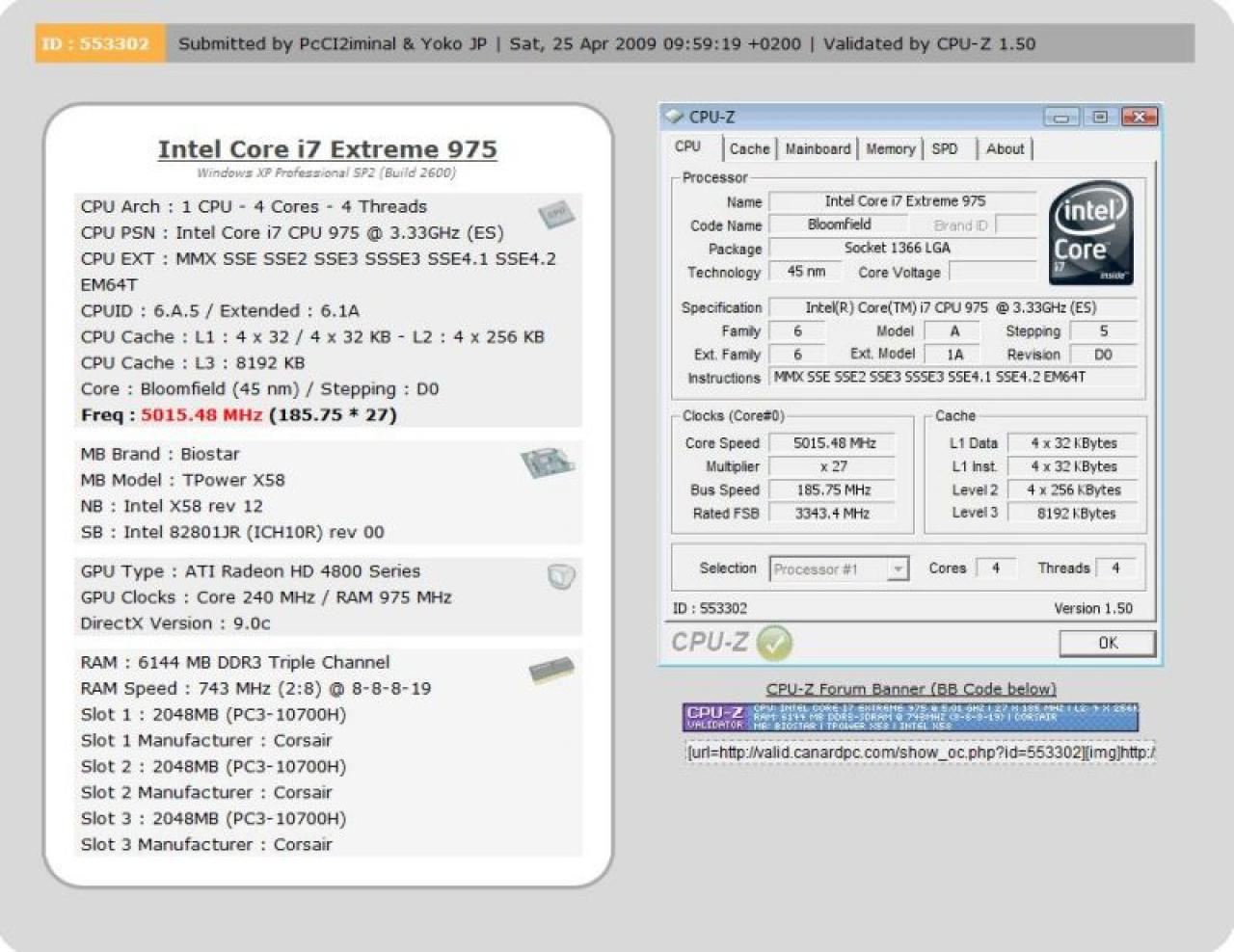Click the submission info header text
The width and height of the screenshot is (1234, 952).
coord(606,44)
